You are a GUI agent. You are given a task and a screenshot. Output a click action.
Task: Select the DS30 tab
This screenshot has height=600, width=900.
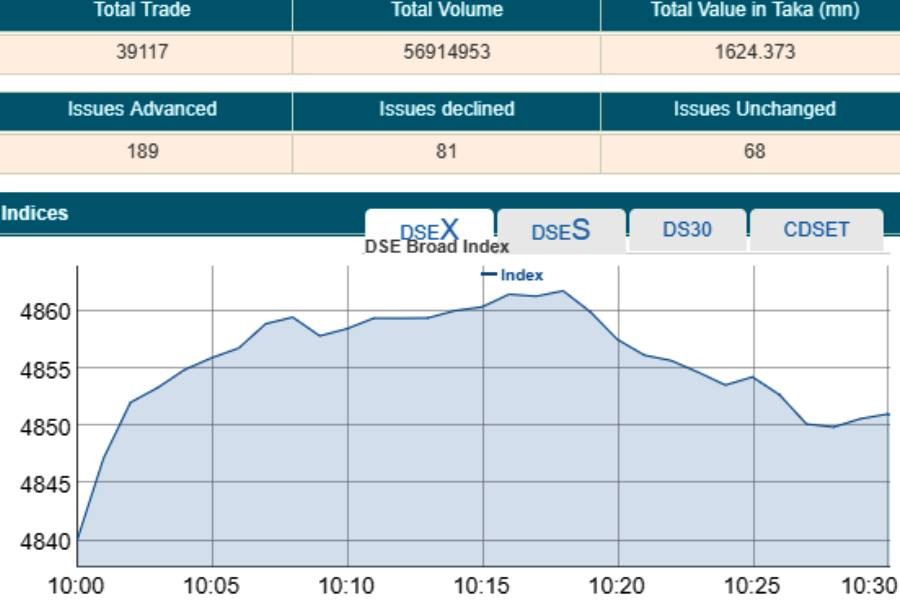click(x=687, y=229)
